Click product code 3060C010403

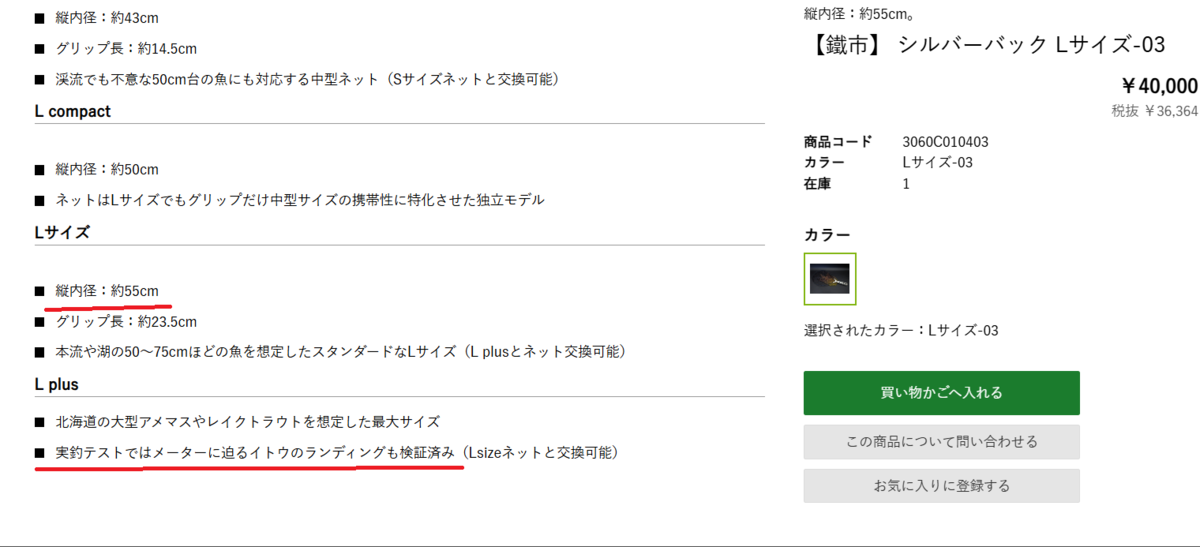[945, 142]
